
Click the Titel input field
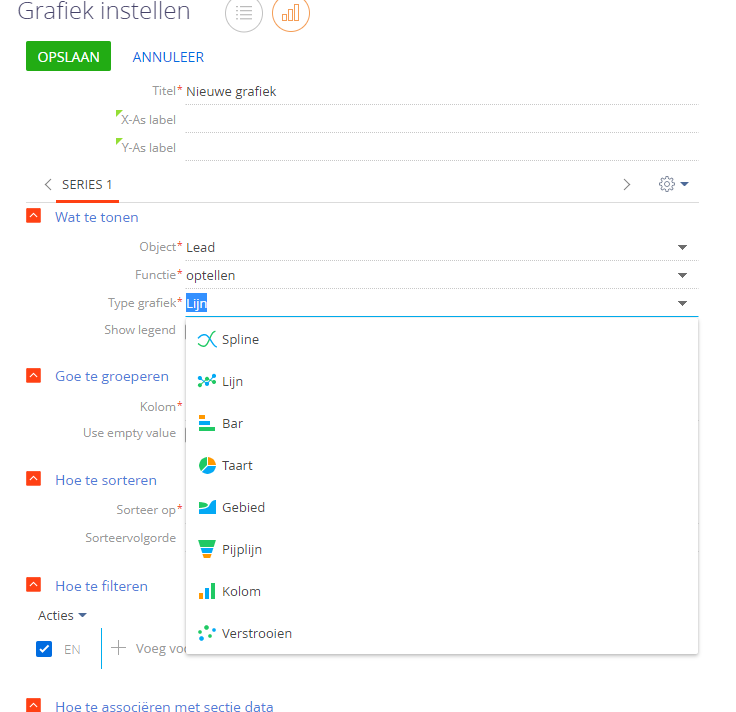pos(440,91)
